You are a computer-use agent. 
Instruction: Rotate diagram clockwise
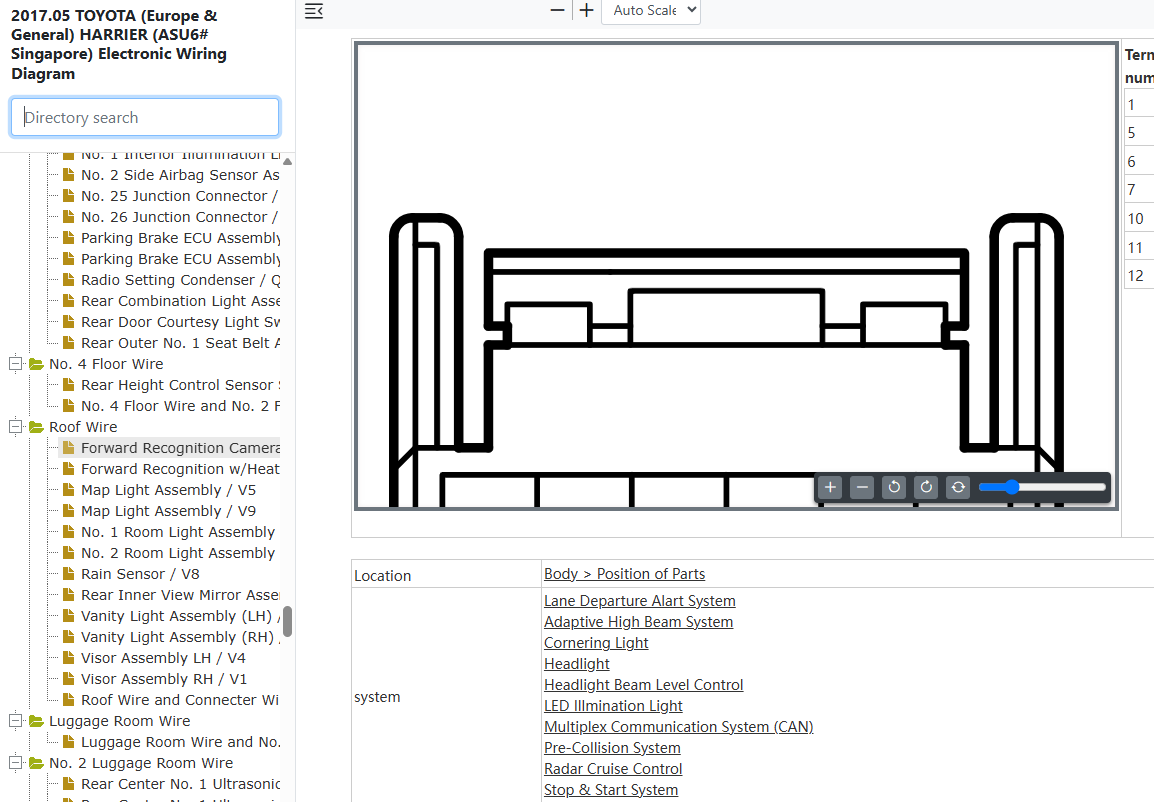pyautogui.click(x=926, y=487)
